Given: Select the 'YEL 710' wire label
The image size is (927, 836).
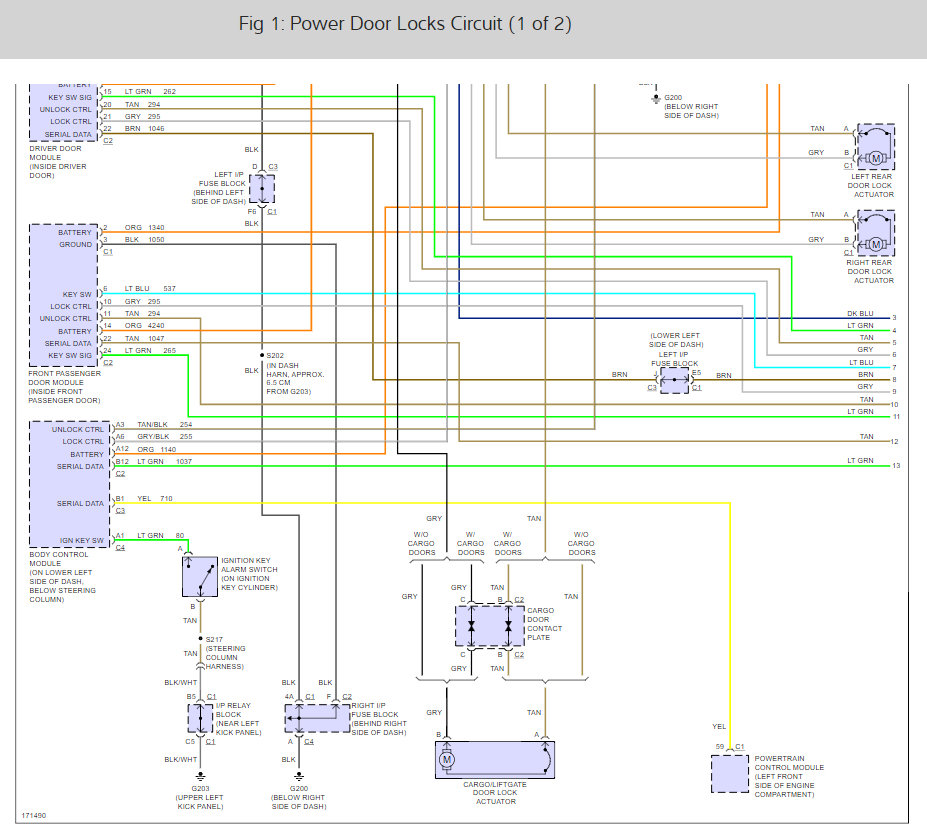Looking at the screenshot, I should [155, 498].
